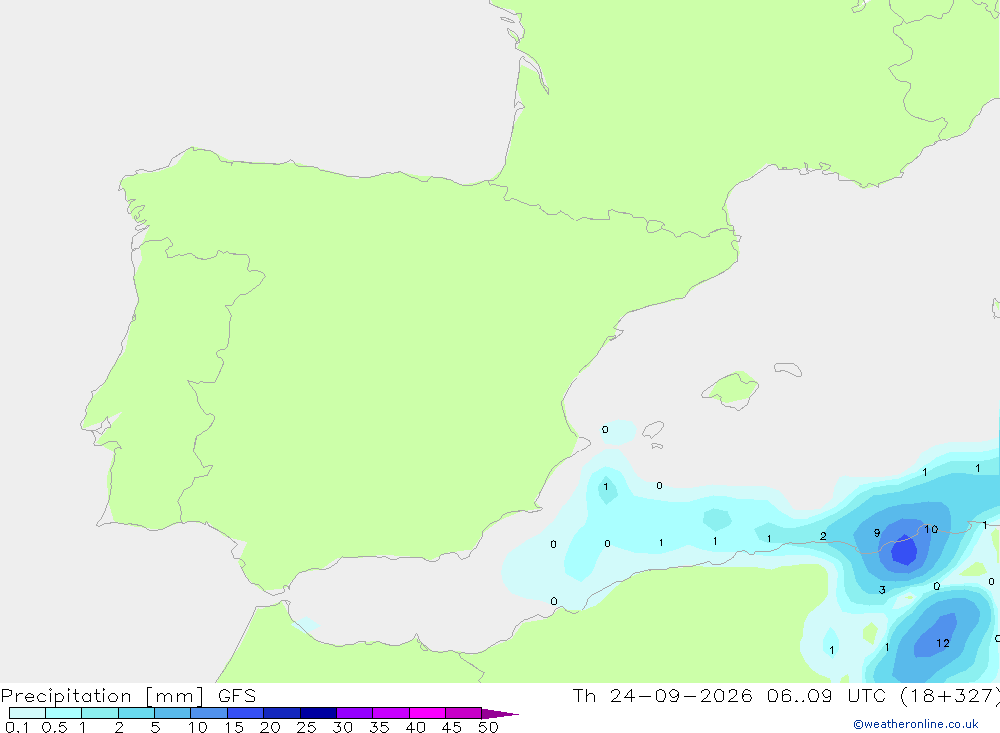1000x733 pixels.
Task: Click the dark blue precipitation core
Action: pyautogui.click(x=904, y=550)
